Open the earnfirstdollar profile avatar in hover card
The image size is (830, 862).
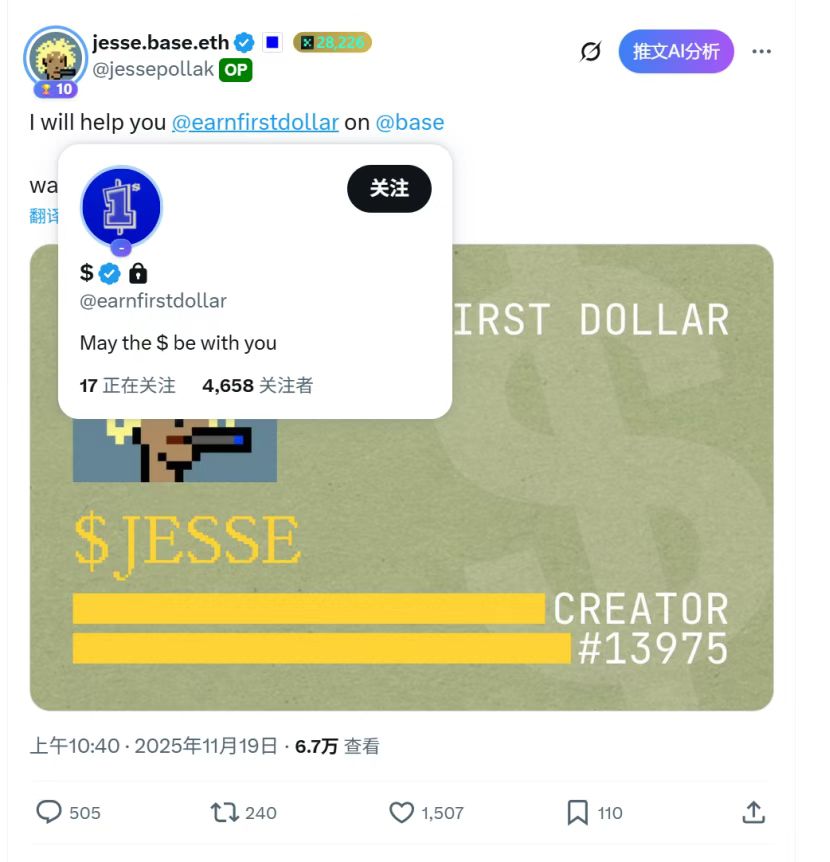121,207
